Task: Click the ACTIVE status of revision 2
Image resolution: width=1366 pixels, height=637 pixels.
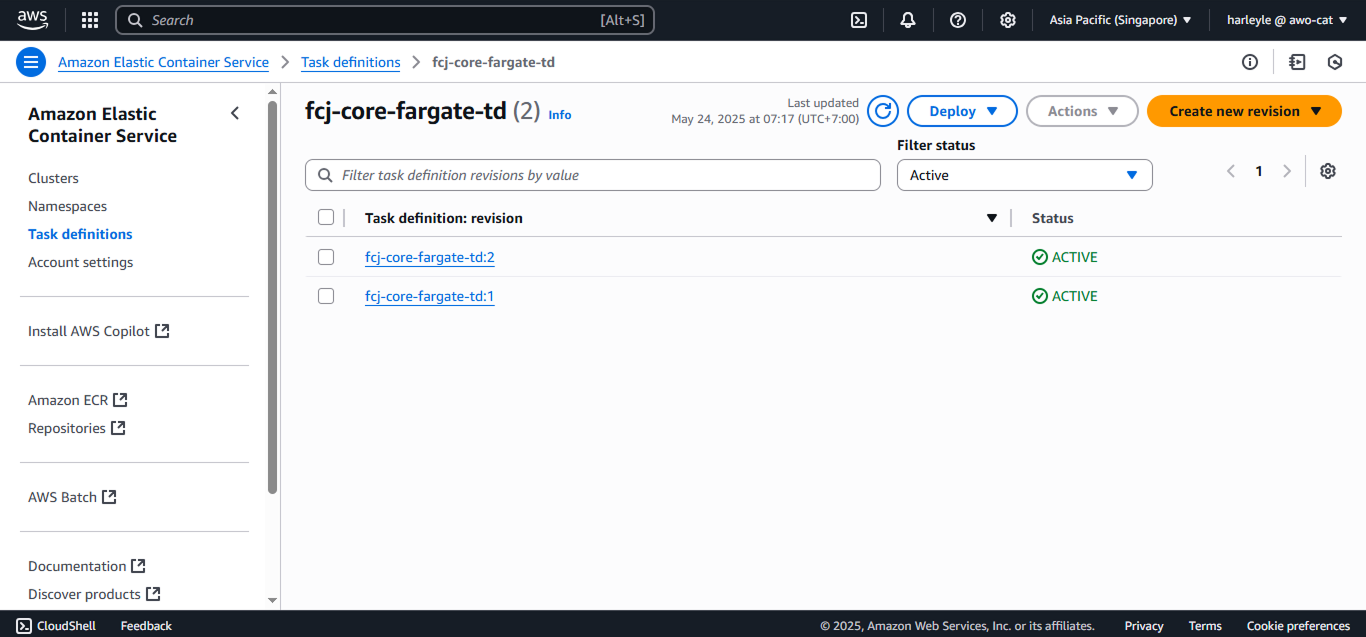Action: coord(1065,257)
